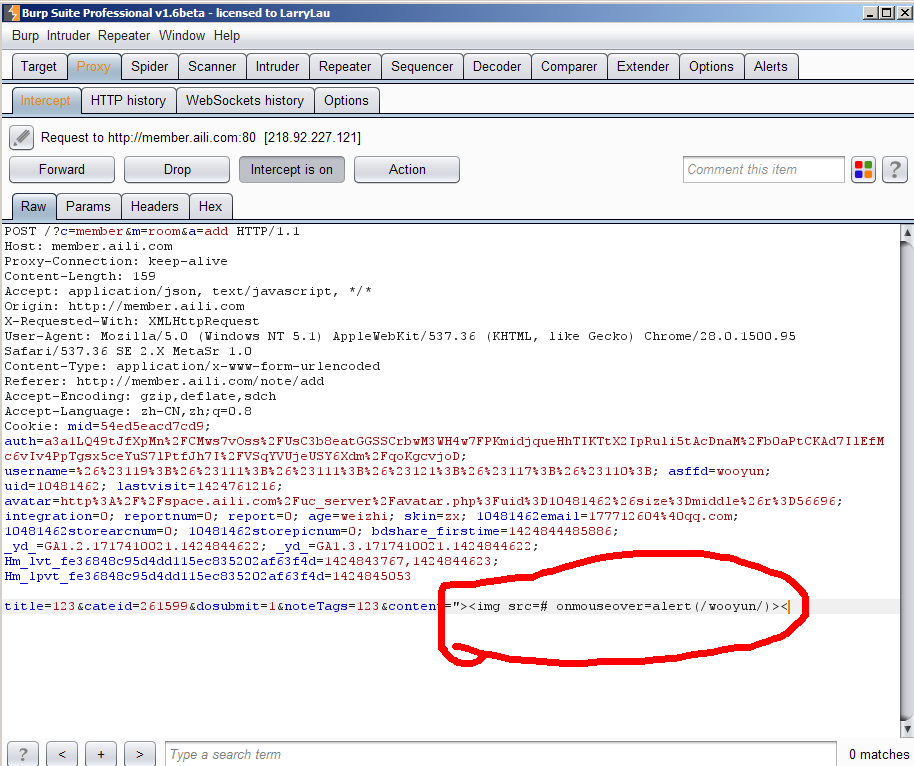Click the Referer header line
The width and height of the screenshot is (914, 766).
[164, 381]
